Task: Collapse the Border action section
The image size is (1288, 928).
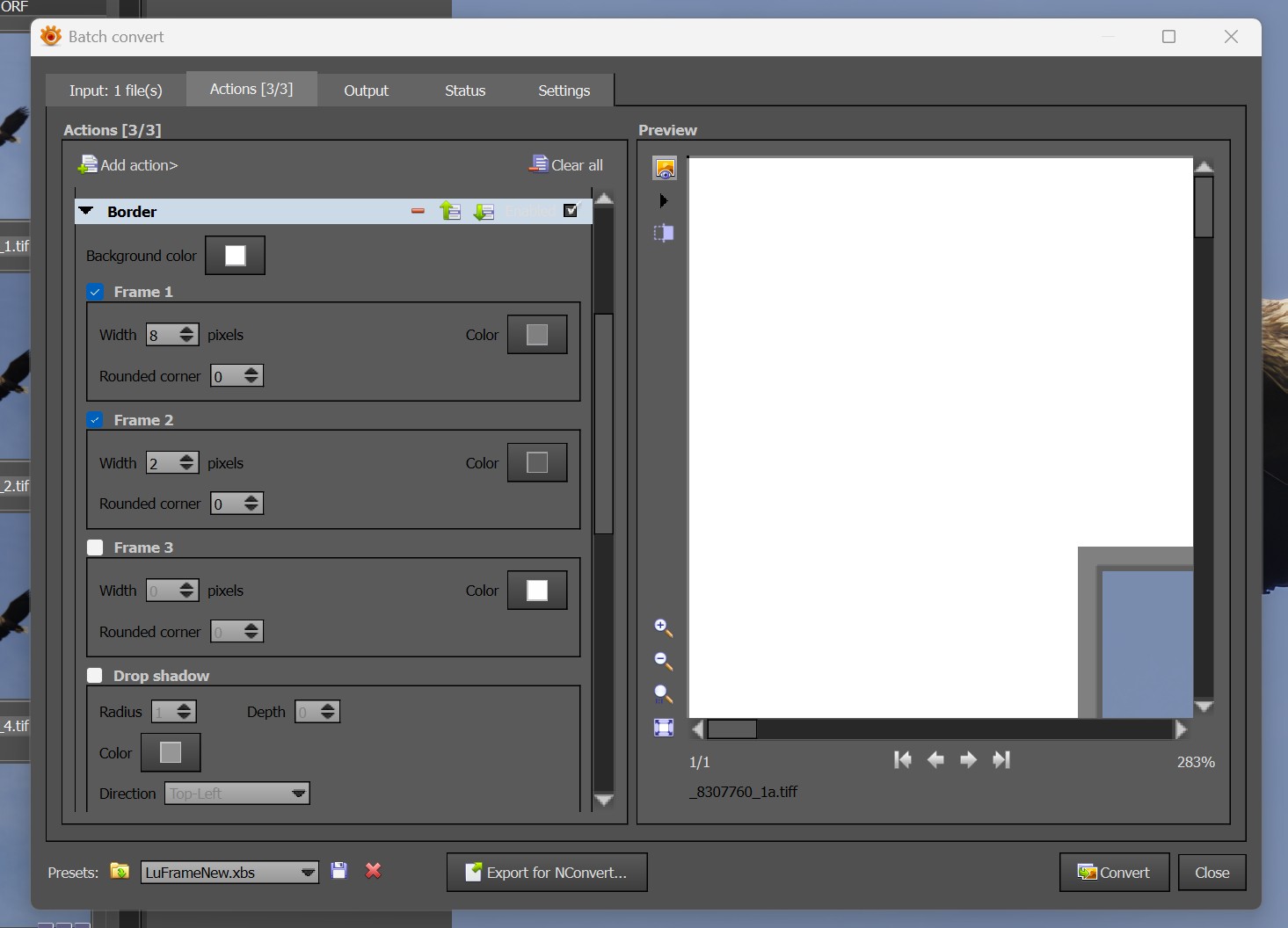Action: pos(86,211)
